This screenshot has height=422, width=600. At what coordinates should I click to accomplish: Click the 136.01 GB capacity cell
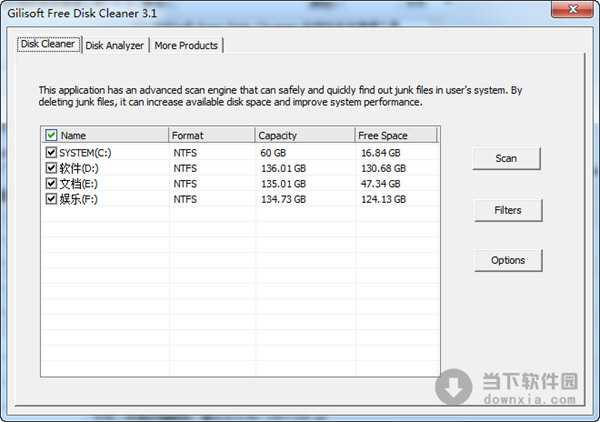[x=284, y=168]
